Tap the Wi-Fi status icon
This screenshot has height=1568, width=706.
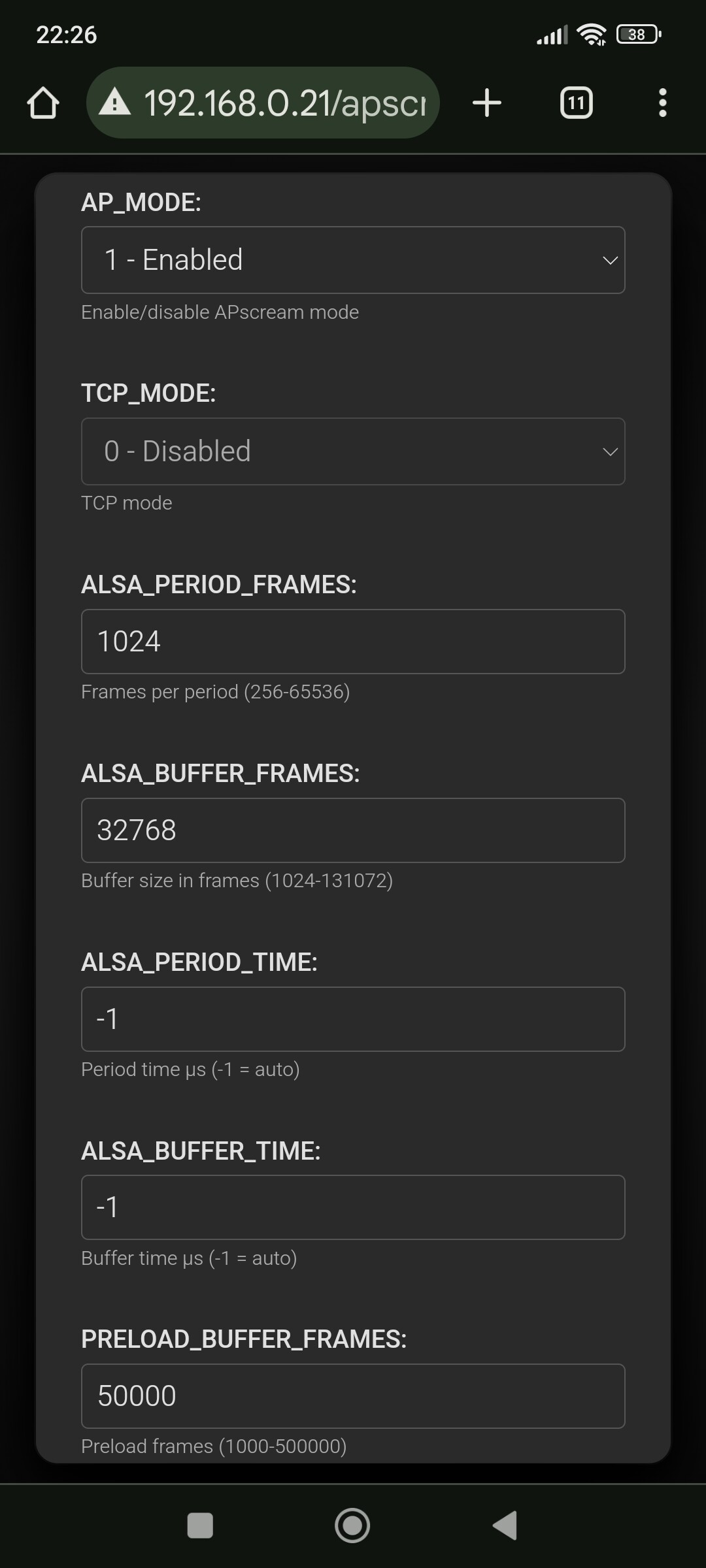tap(592, 34)
